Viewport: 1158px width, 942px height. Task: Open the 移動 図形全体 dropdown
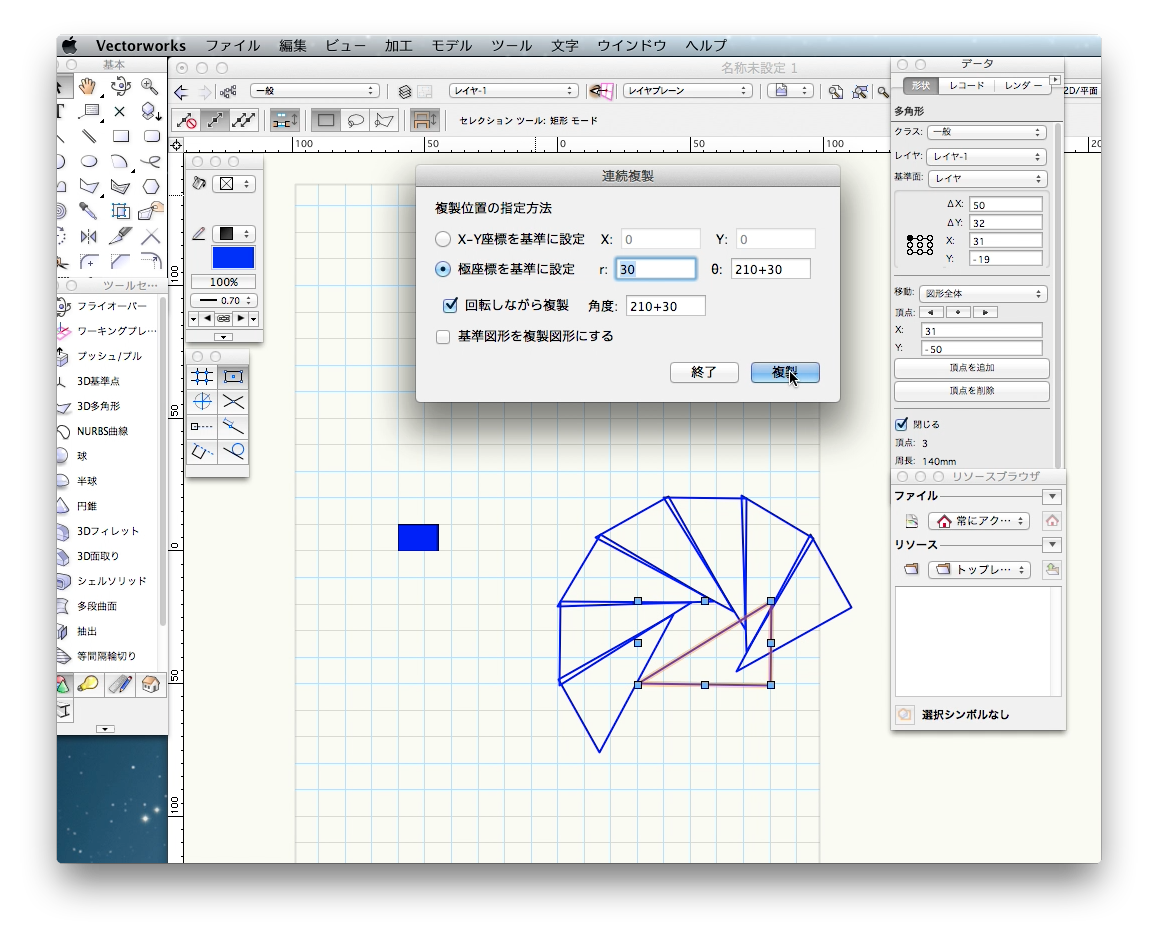(983, 294)
